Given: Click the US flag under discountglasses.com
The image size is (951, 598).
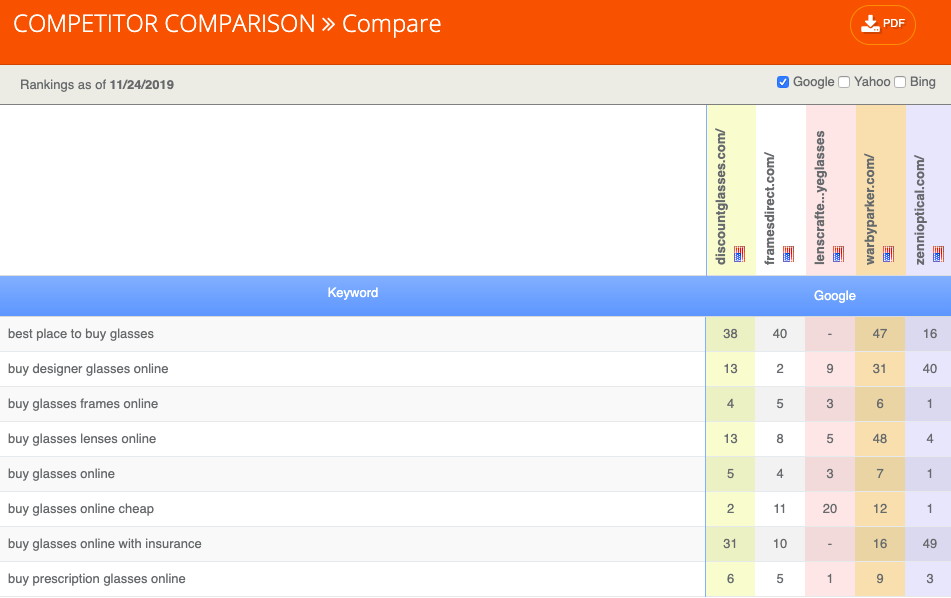Looking at the screenshot, I should pos(739,254).
